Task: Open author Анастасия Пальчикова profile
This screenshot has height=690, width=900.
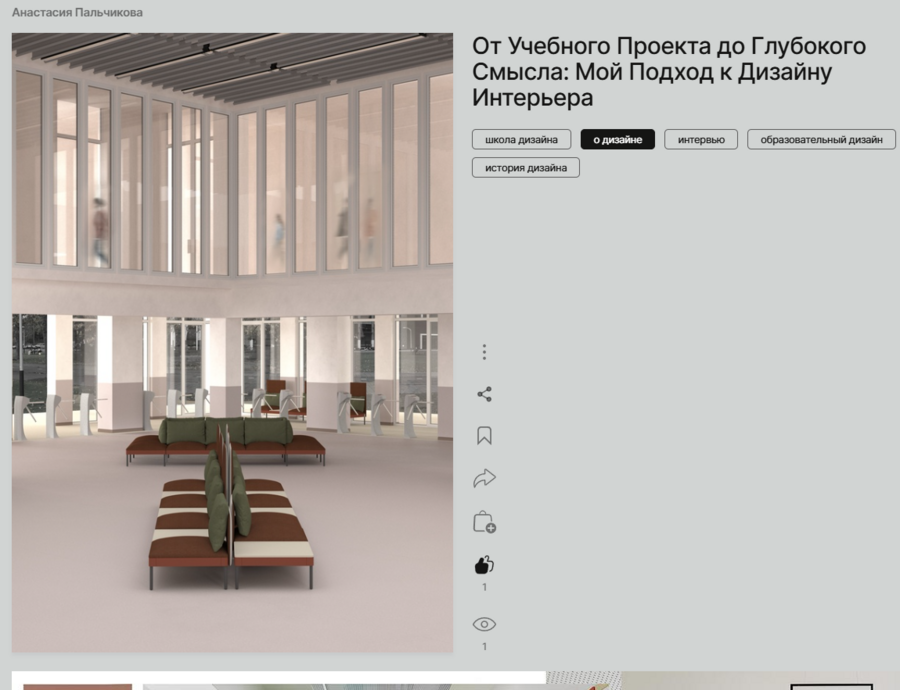Action: coord(77,12)
